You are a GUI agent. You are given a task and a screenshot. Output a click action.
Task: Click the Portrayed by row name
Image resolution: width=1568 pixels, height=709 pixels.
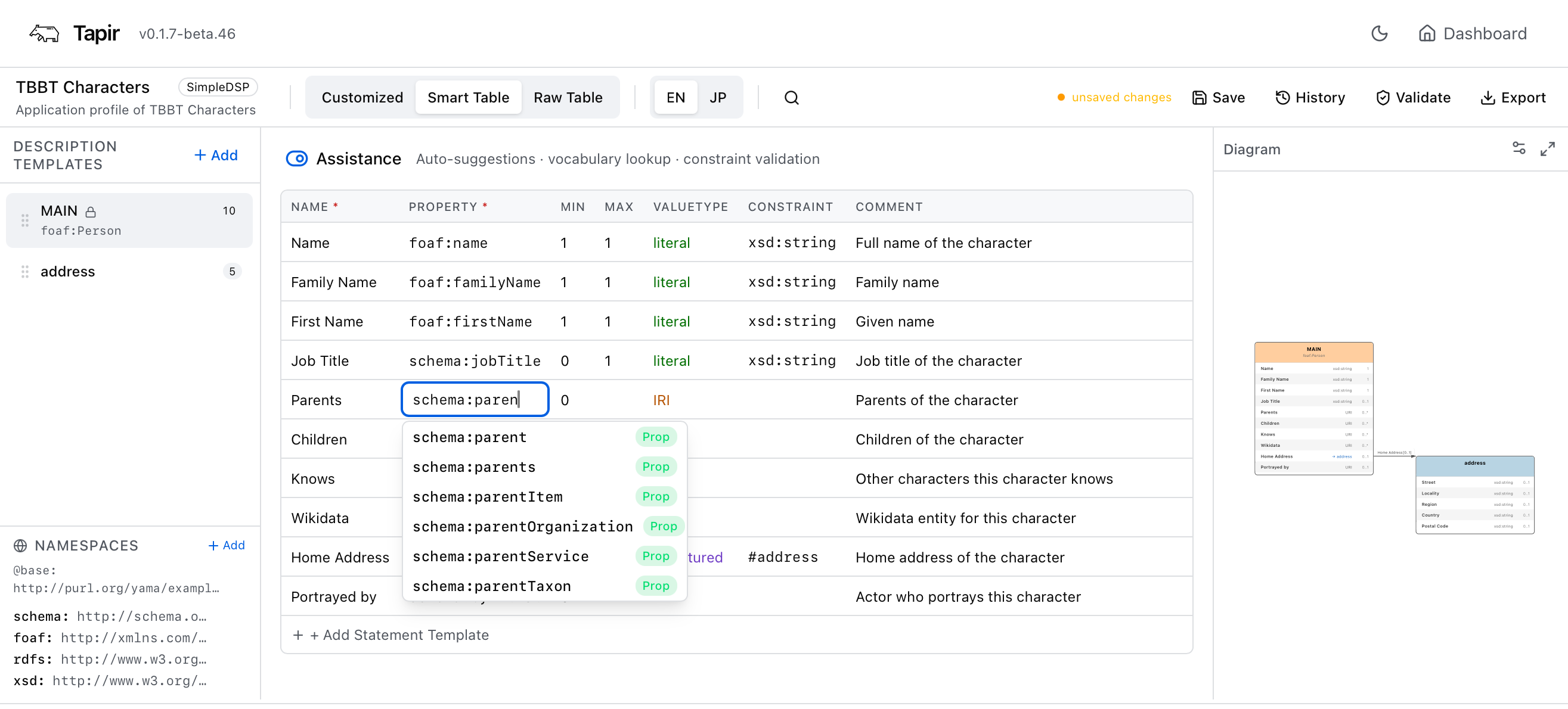click(x=333, y=596)
